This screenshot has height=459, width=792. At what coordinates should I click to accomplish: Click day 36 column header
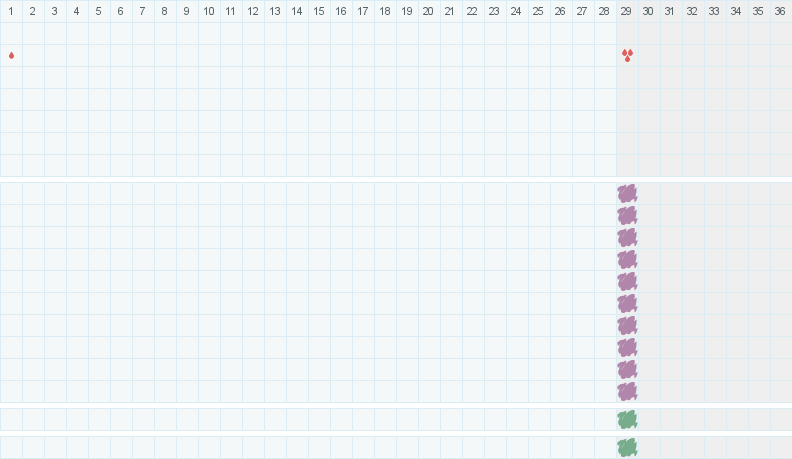click(780, 11)
